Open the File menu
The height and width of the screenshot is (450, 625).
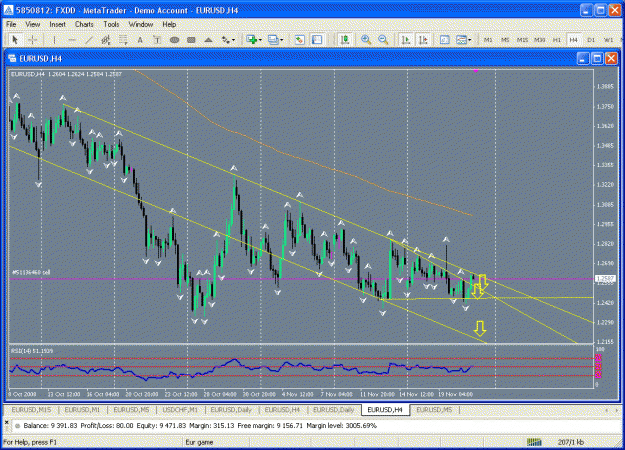pos(11,24)
